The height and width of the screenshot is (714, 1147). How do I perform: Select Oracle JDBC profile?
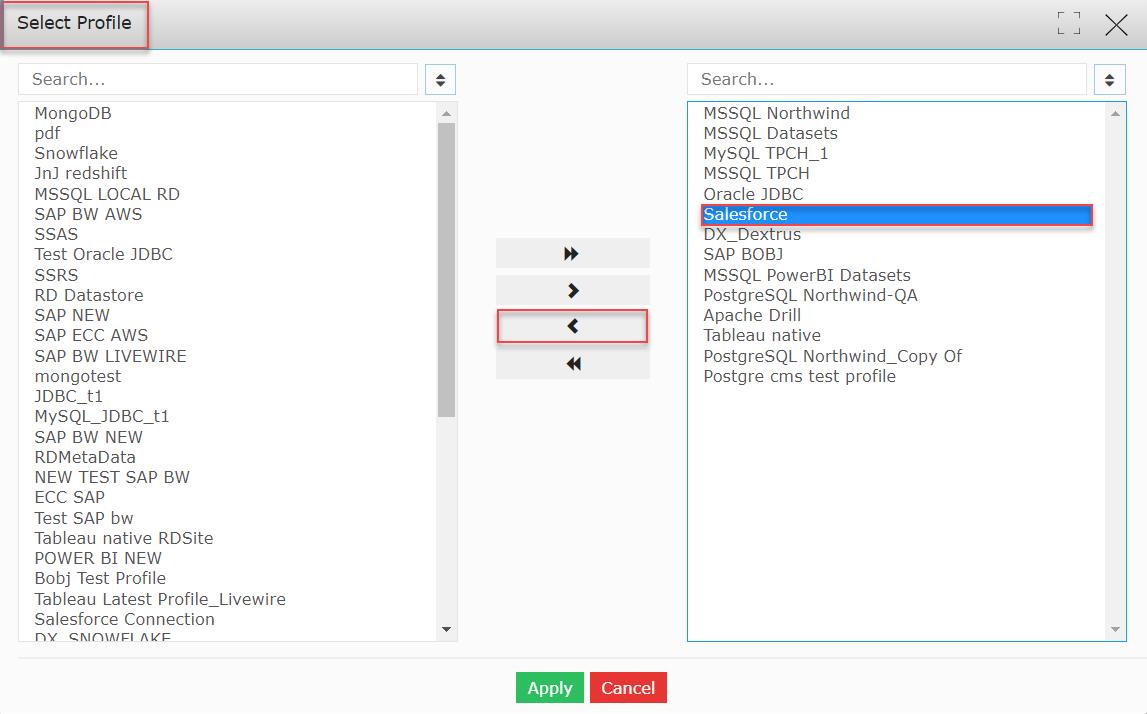click(x=753, y=194)
